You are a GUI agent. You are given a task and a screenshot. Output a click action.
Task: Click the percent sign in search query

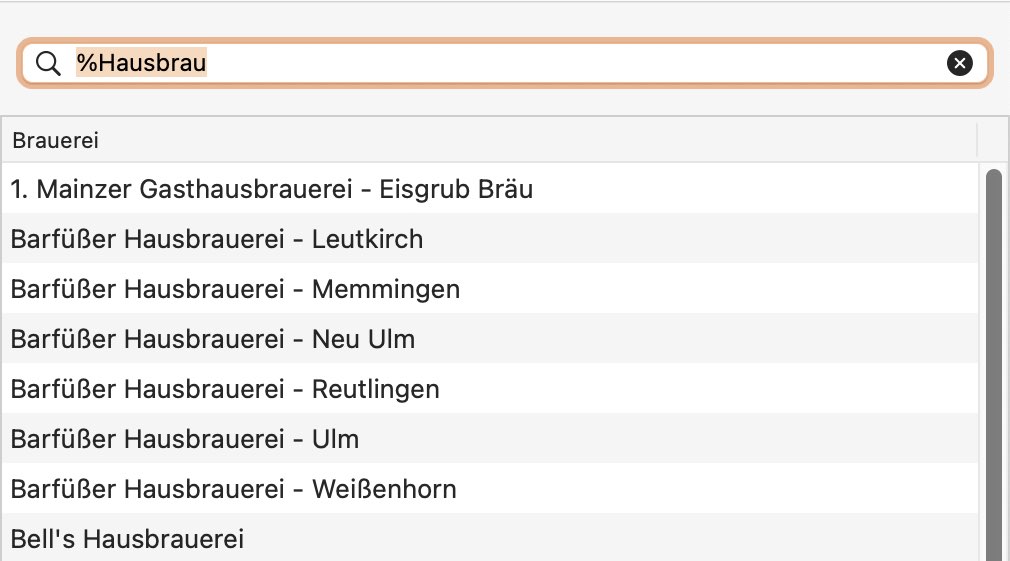click(86, 62)
